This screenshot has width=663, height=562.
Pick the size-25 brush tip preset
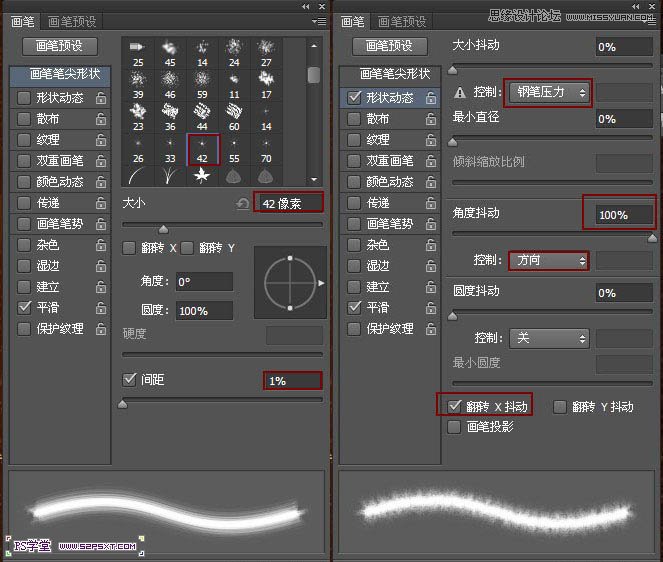pos(138,53)
